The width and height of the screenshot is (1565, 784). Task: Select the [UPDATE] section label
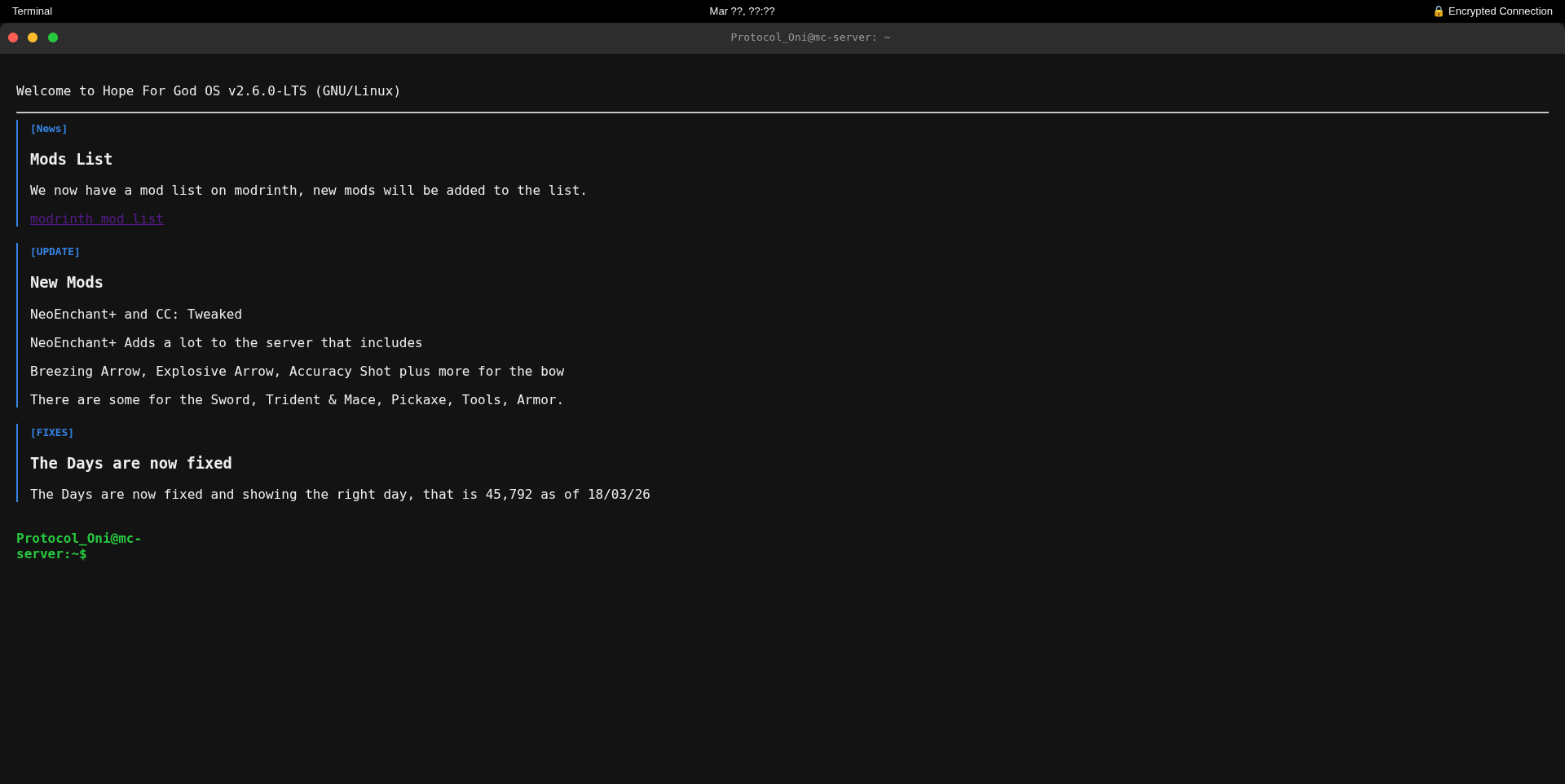click(x=55, y=252)
